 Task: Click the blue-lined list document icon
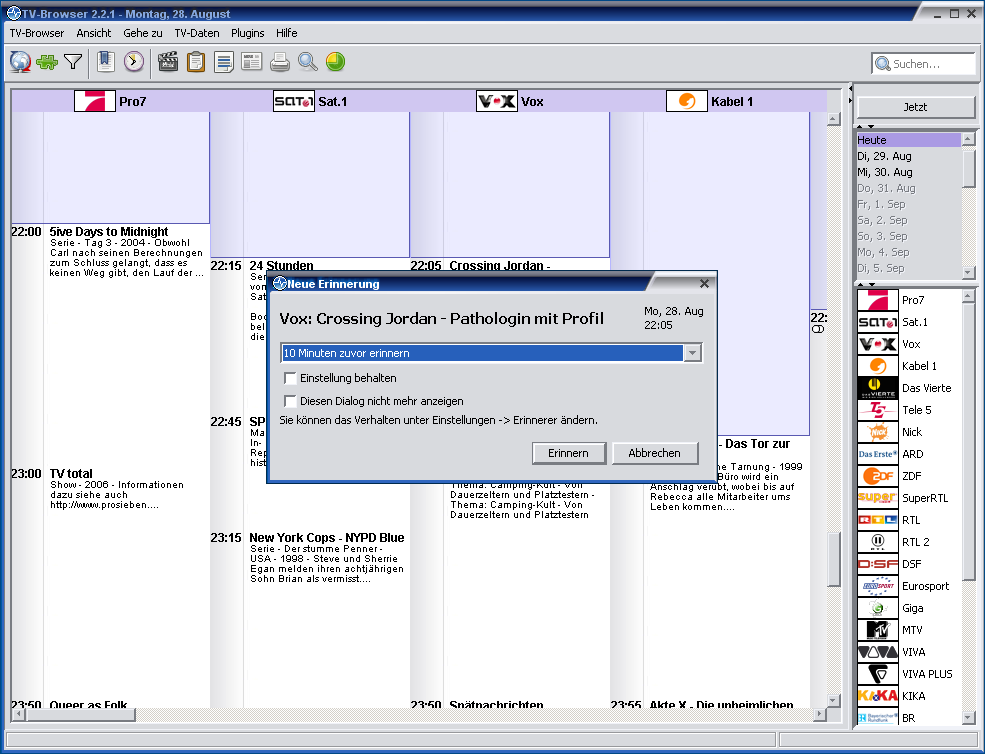coord(224,62)
